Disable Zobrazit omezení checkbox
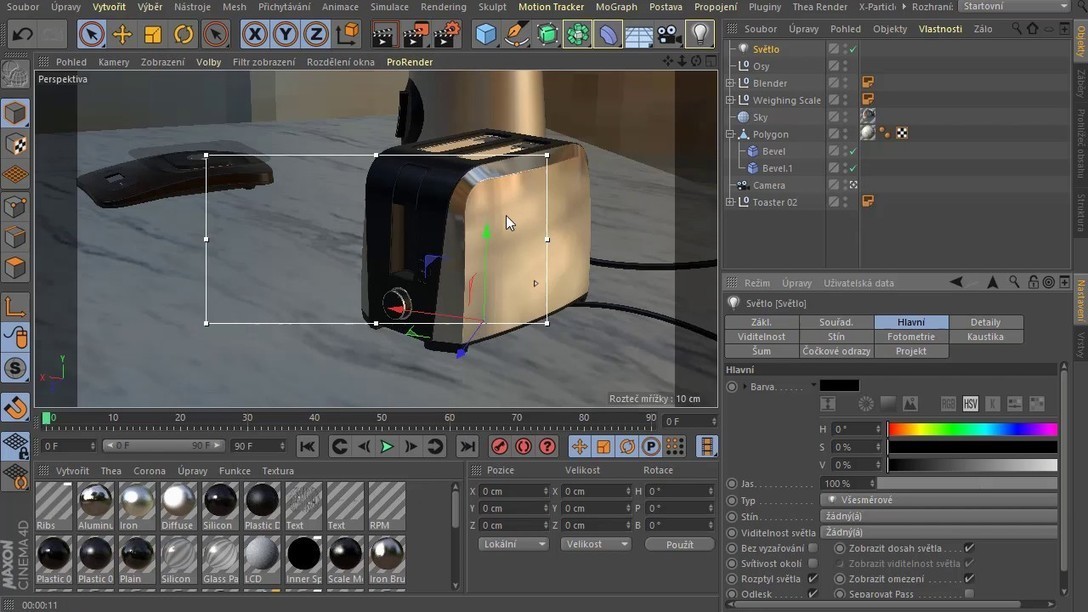This screenshot has width=1088, height=612. (x=969, y=579)
